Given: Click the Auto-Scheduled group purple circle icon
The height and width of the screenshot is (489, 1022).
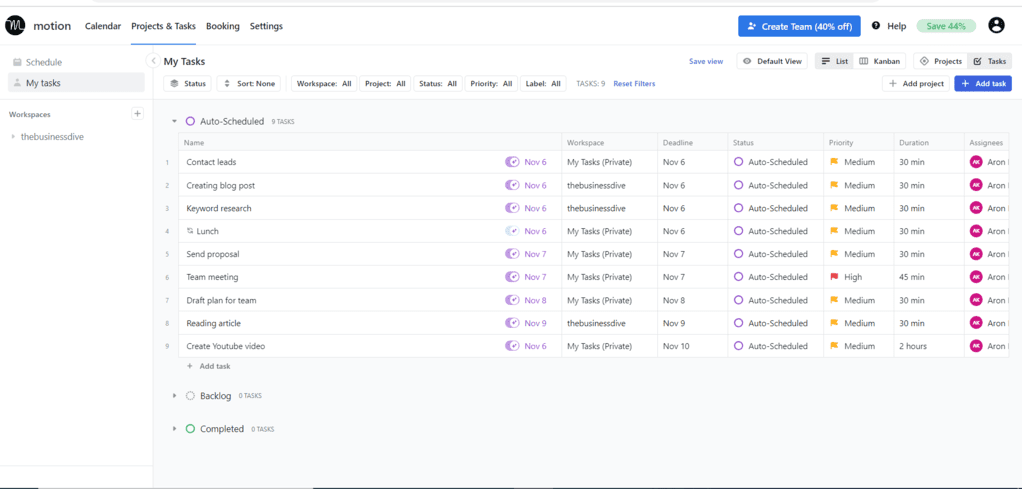Looking at the screenshot, I should click(190, 121).
